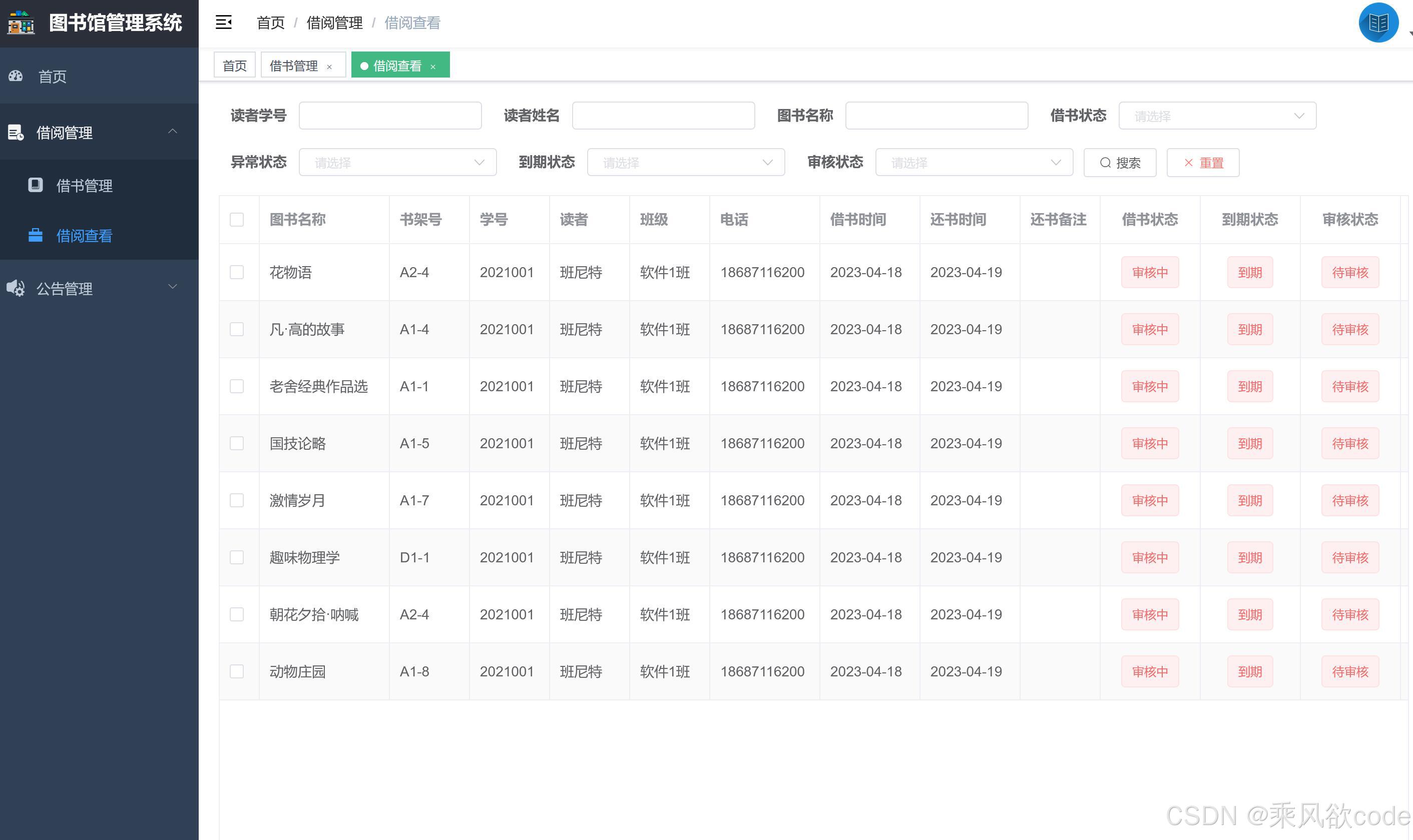Check the row checkbox for 花物语
The height and width of the screenshot is (840, 1413).
[x=237, y=272]
